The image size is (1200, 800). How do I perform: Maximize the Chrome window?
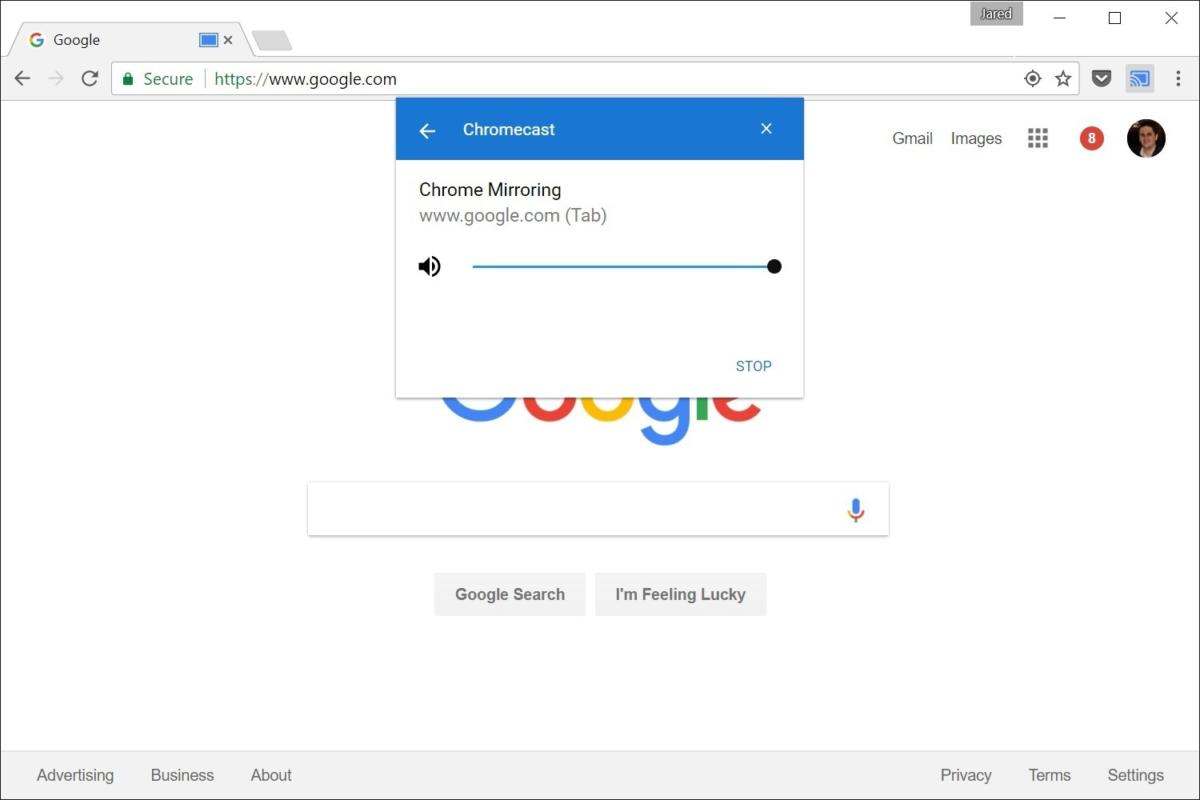pyautogui.click(x=1115, y=18)
